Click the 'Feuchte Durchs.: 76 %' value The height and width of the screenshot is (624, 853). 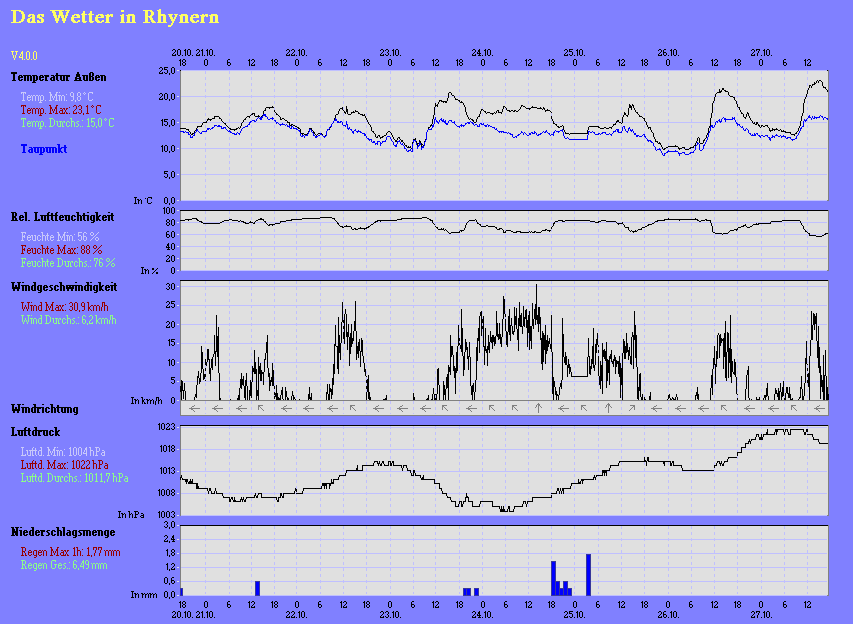point(68,262)
